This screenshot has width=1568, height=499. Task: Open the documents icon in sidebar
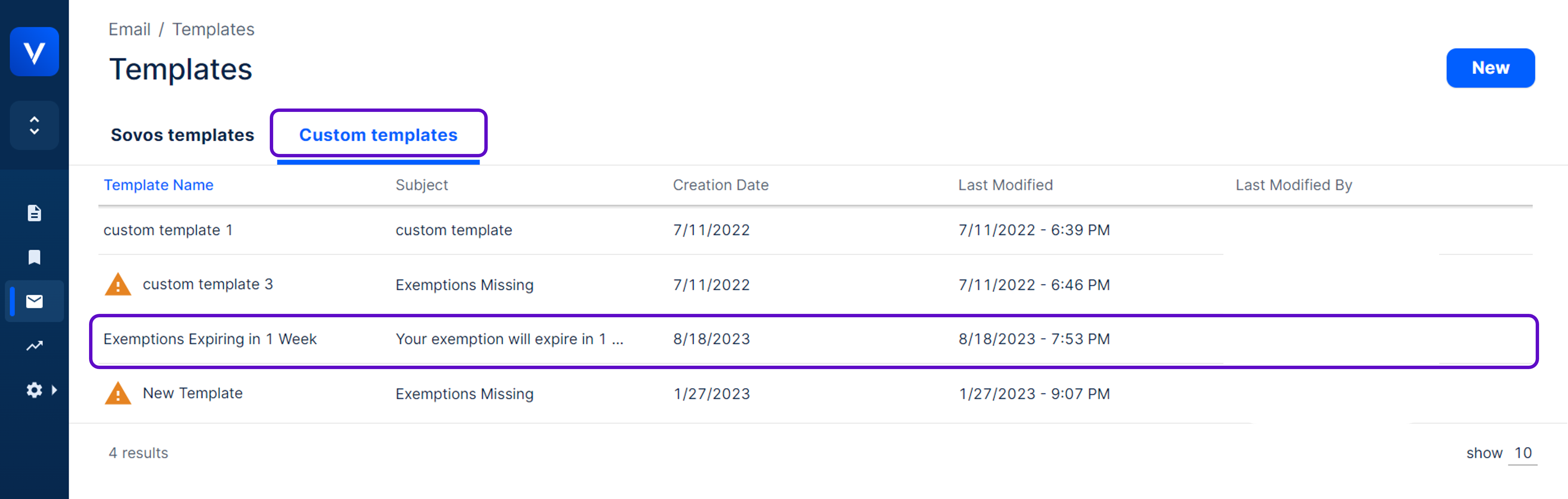(34, 213)
